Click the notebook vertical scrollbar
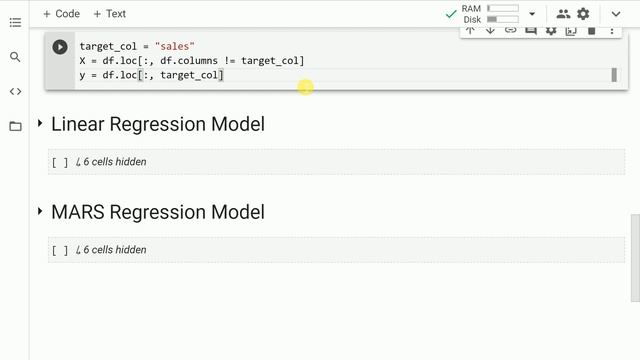640x360 pixels. point(635,258)
